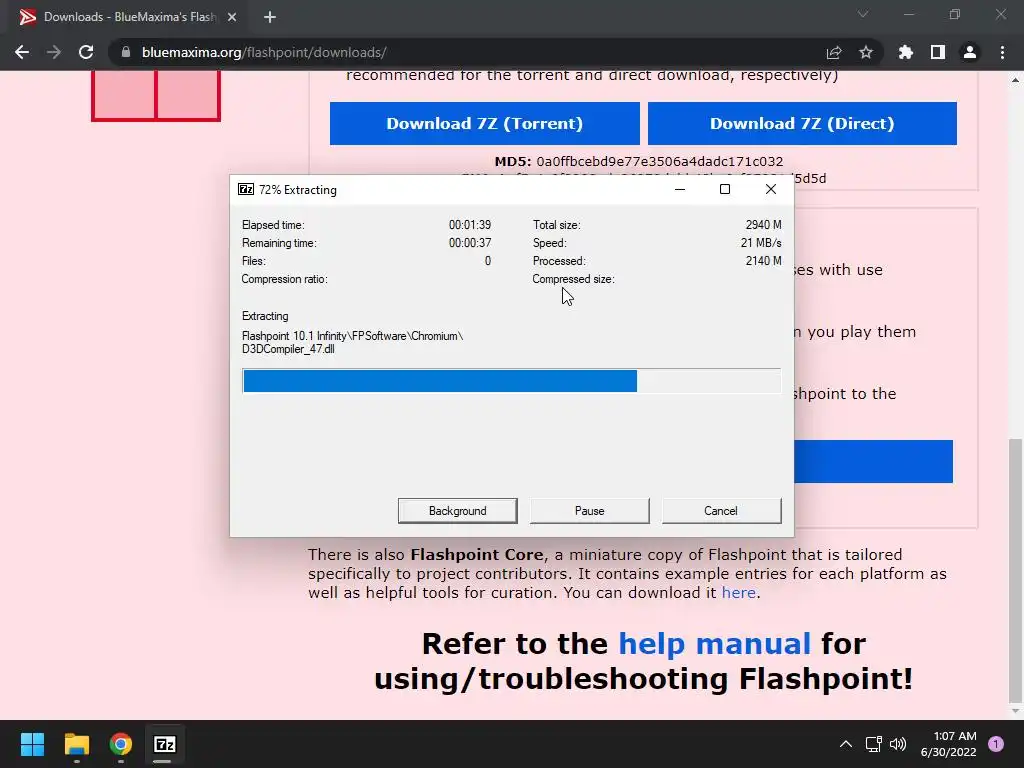The width and height of the screenshot is (1024, 768).
Task: Click the Elapsed time value 00:01:39
Action: pyautogui.click(x=470, y=225)
